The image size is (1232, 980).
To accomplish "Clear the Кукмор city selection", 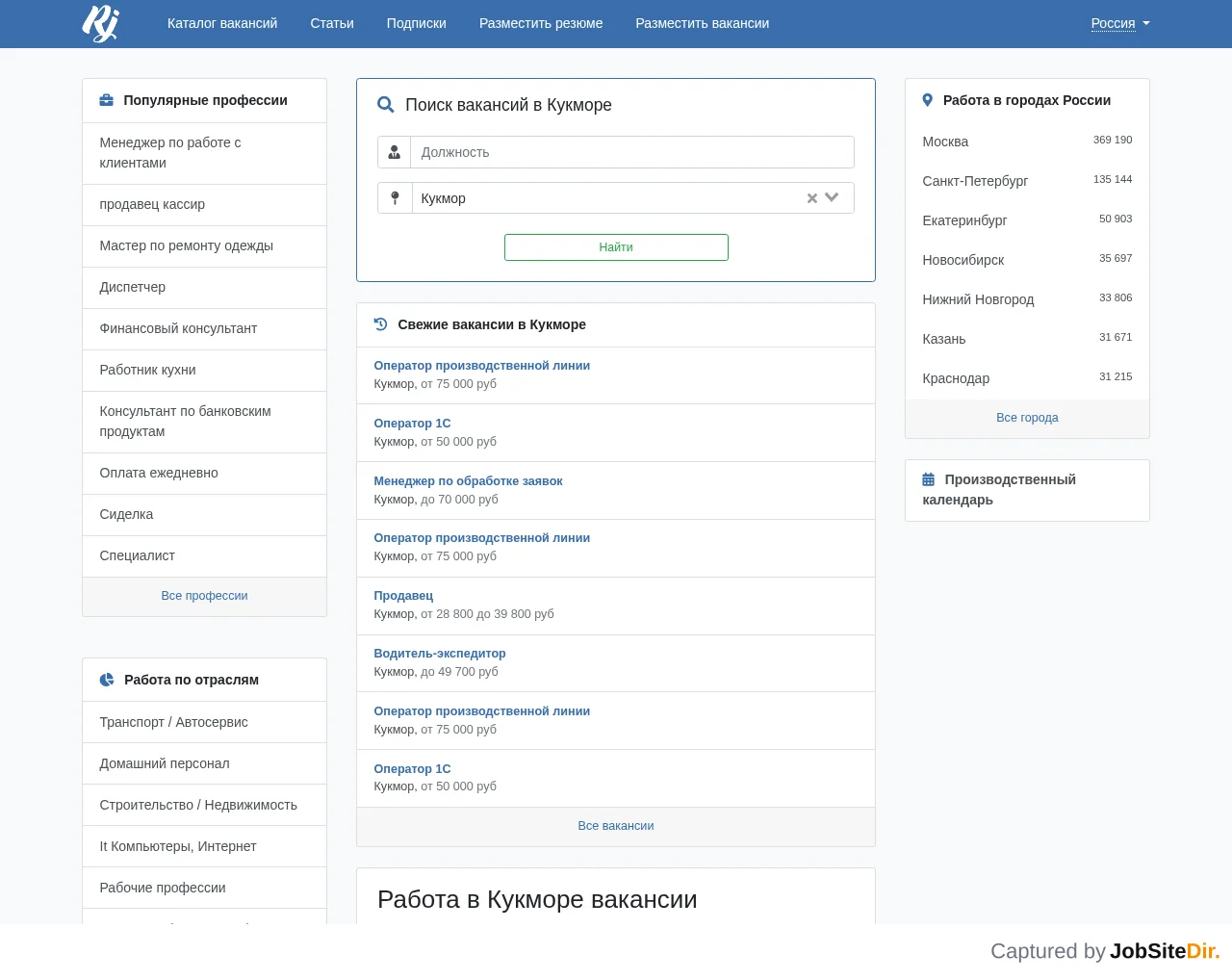I will (812, 198).
